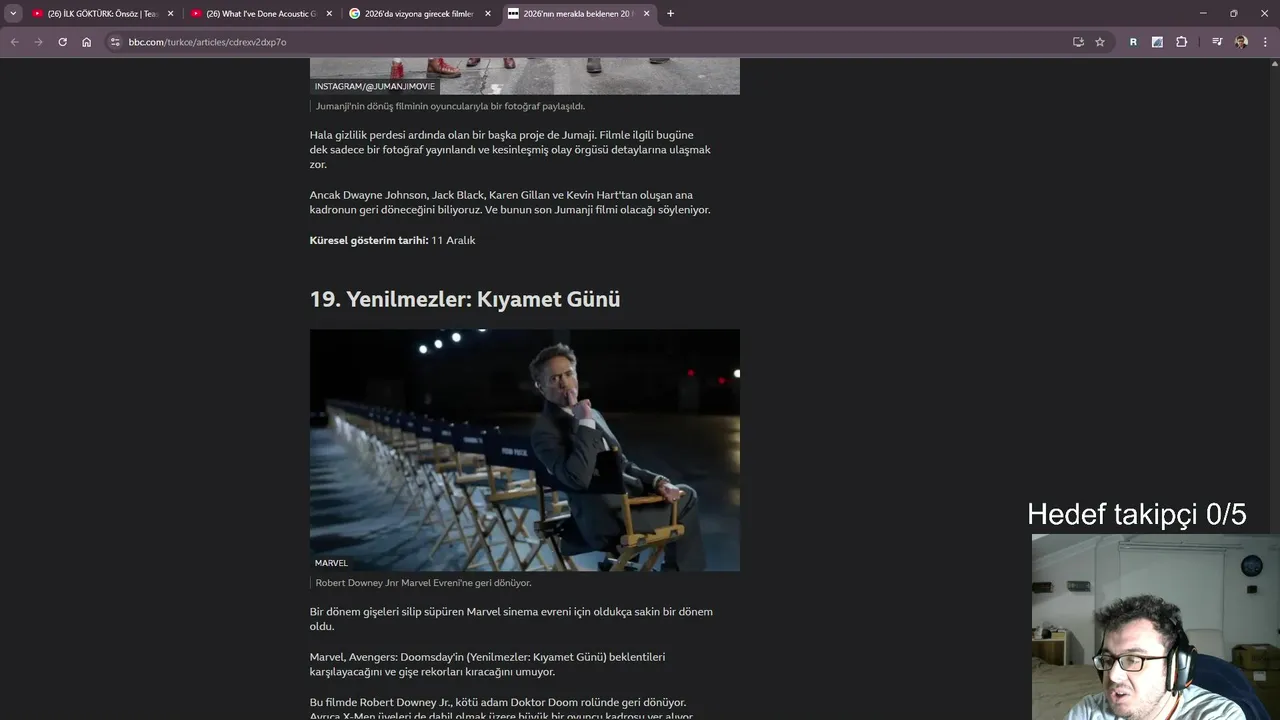Viewport: 1280px width, 720px height.
Task: Click INSTAGRAM/@JUMANJIMOVIE credit label
Action: click(x=375, y=87)
